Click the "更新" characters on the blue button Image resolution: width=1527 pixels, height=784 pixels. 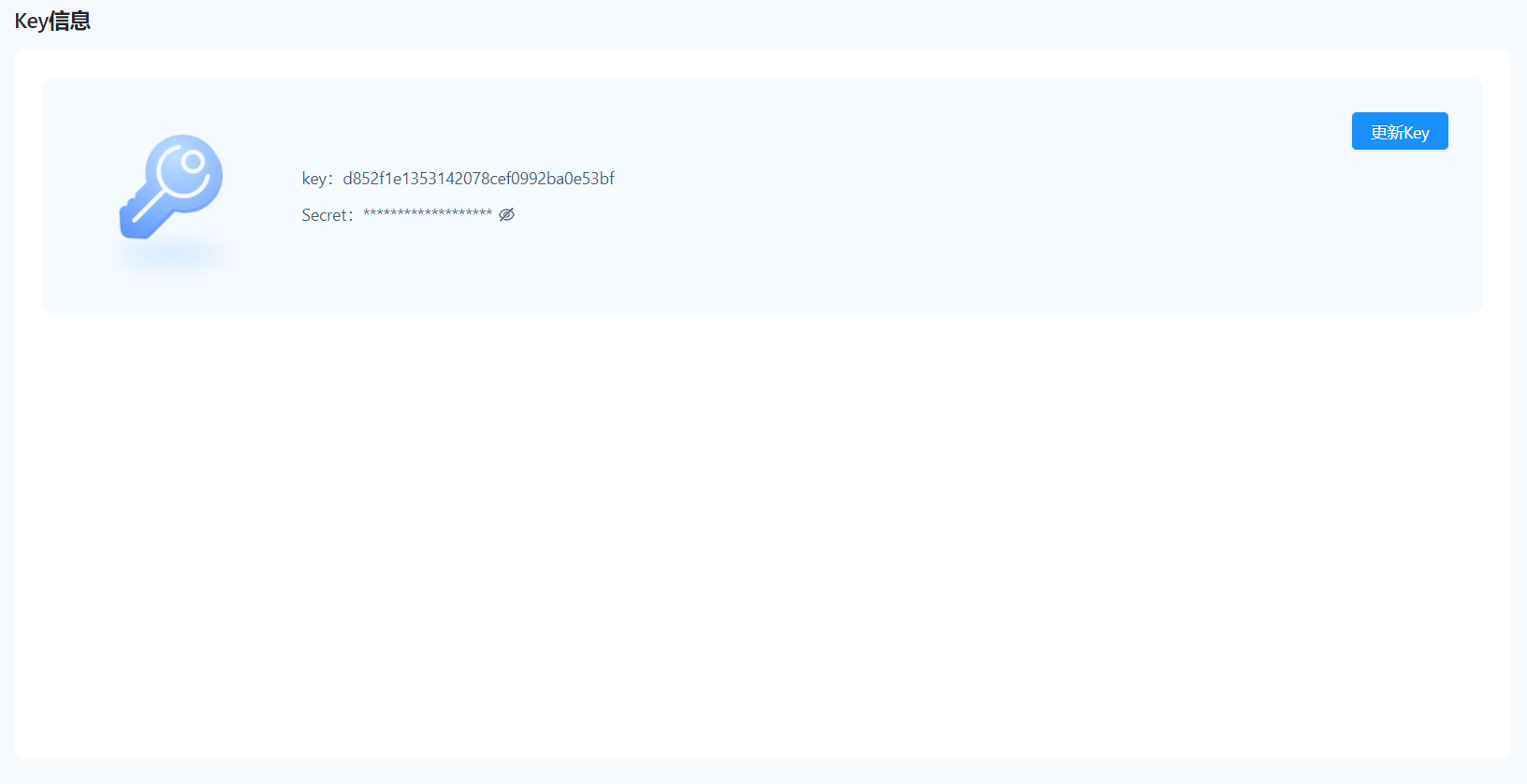(1387, 132)
